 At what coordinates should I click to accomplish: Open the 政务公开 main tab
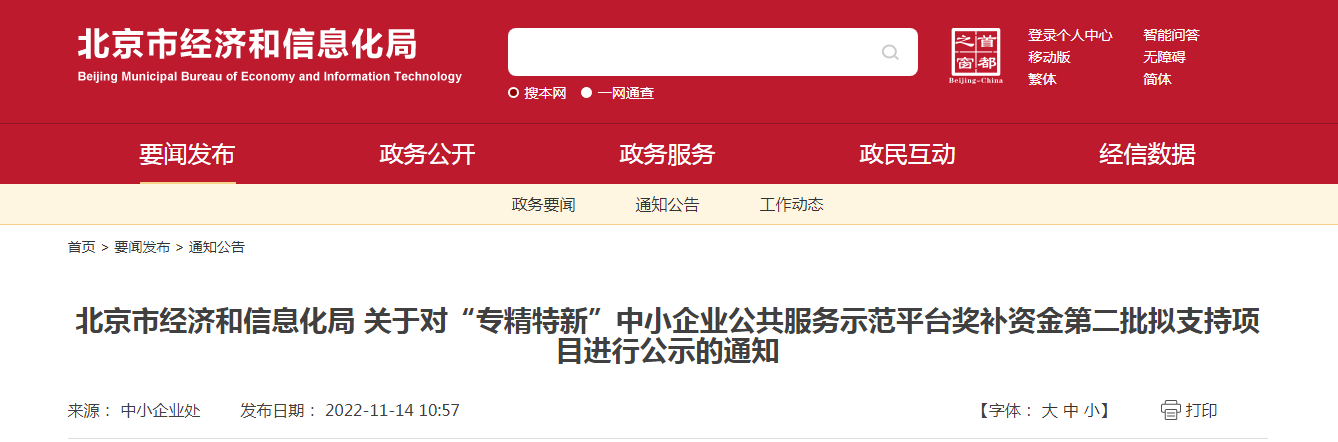pyautogui.click(x=427, y=154)
